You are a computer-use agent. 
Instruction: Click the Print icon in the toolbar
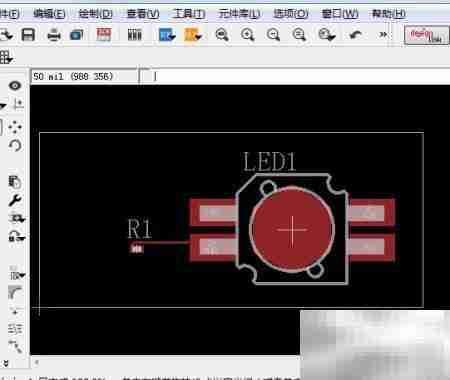click(54, 35)
